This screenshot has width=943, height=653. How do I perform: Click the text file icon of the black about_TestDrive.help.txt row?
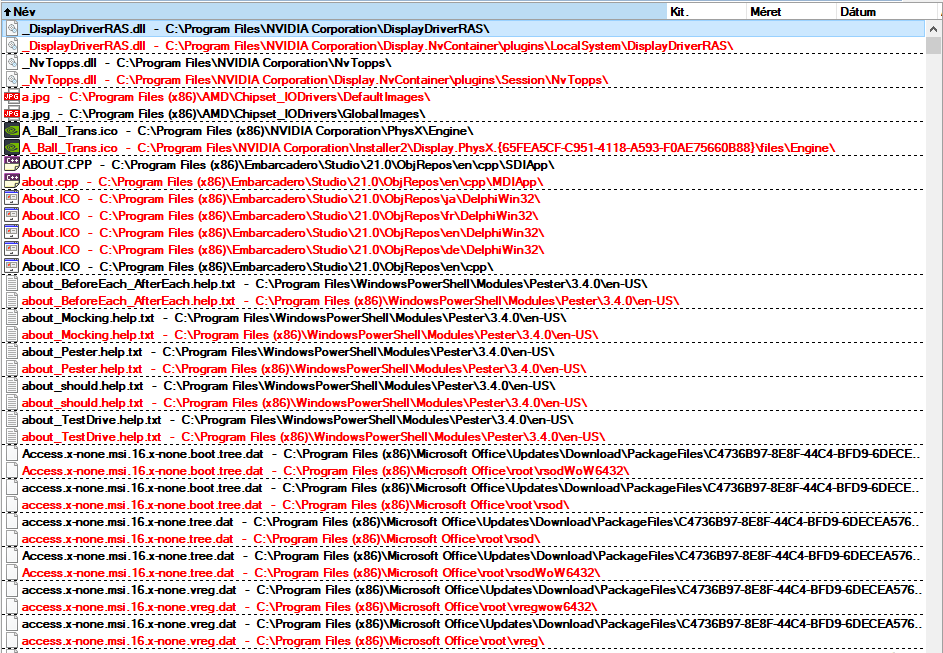point(11,419)
